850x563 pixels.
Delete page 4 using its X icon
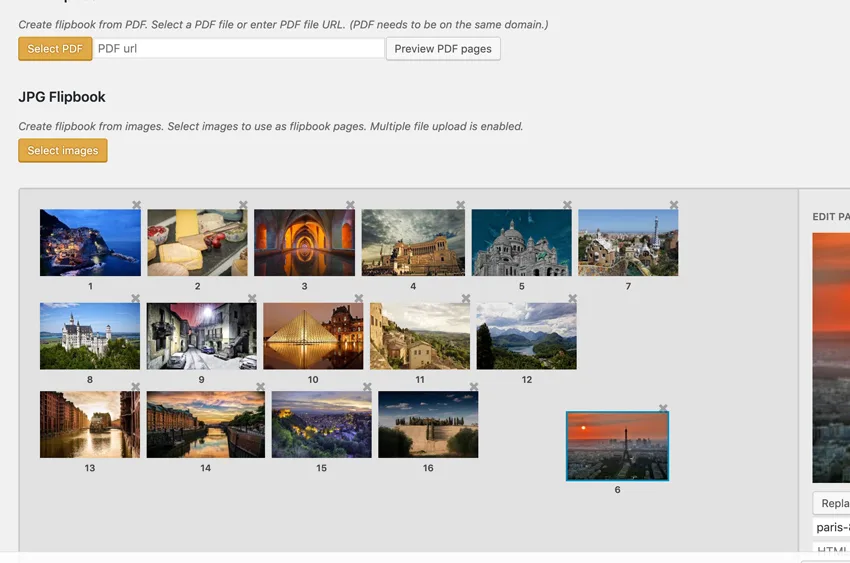pyautogui.click(x=461, y=205)
